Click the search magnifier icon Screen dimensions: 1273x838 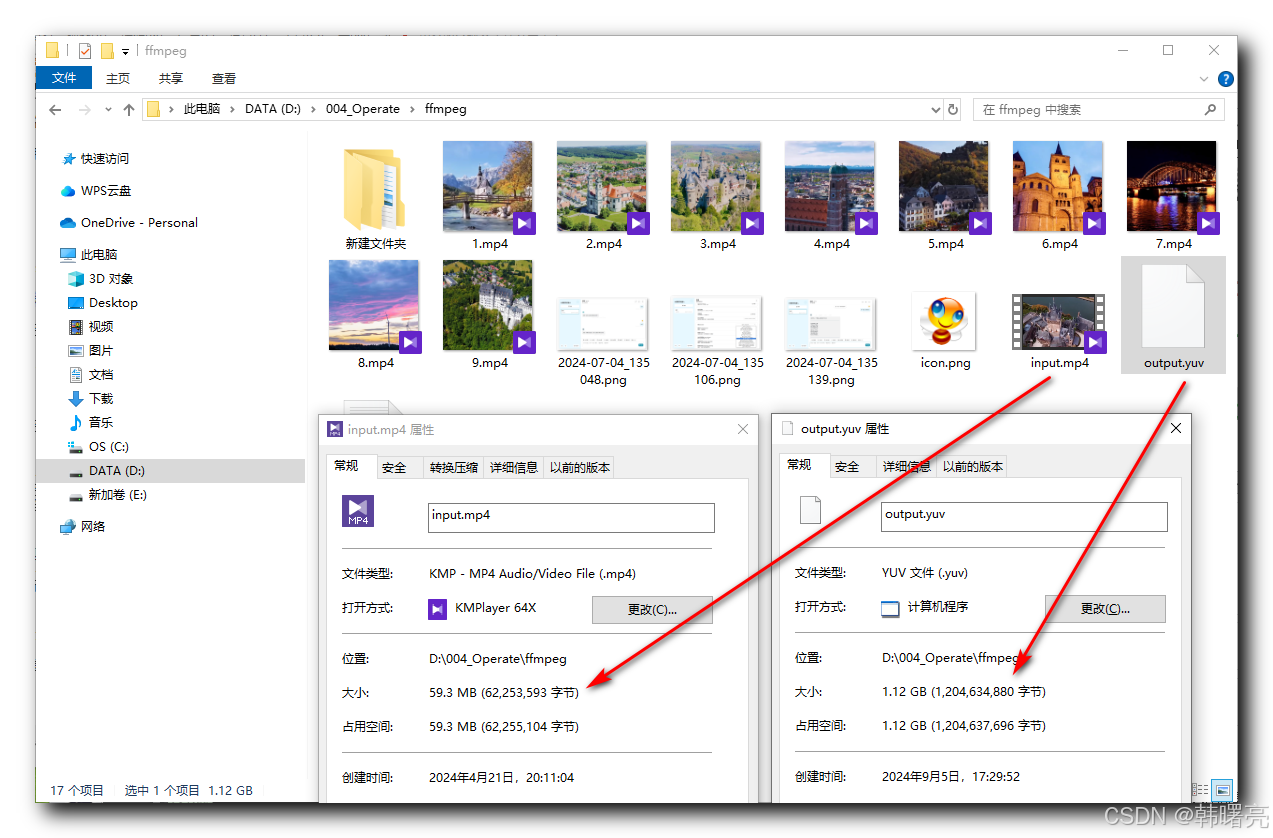coord(1210,110)
